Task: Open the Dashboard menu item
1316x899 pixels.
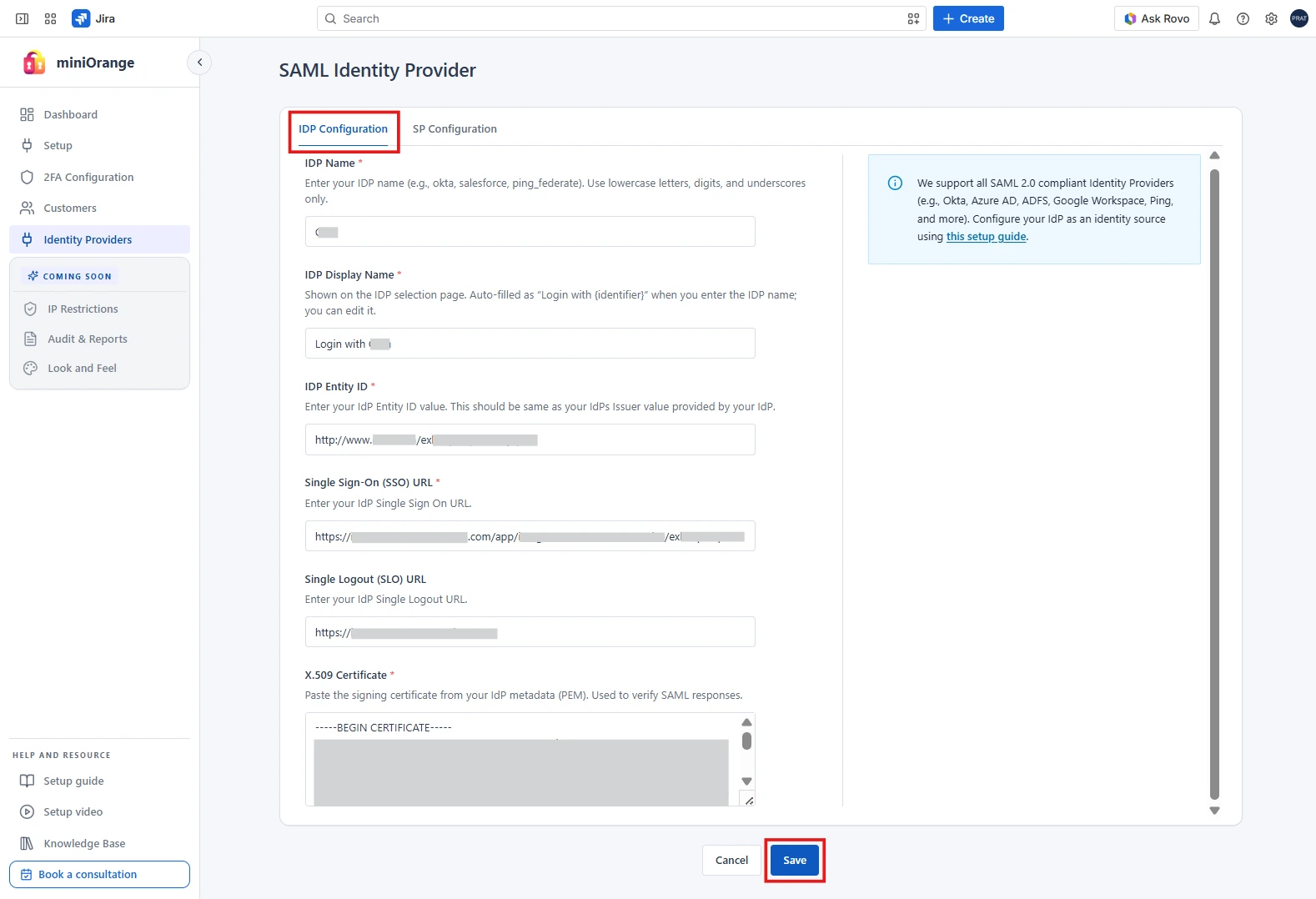Action: point(100,114)
